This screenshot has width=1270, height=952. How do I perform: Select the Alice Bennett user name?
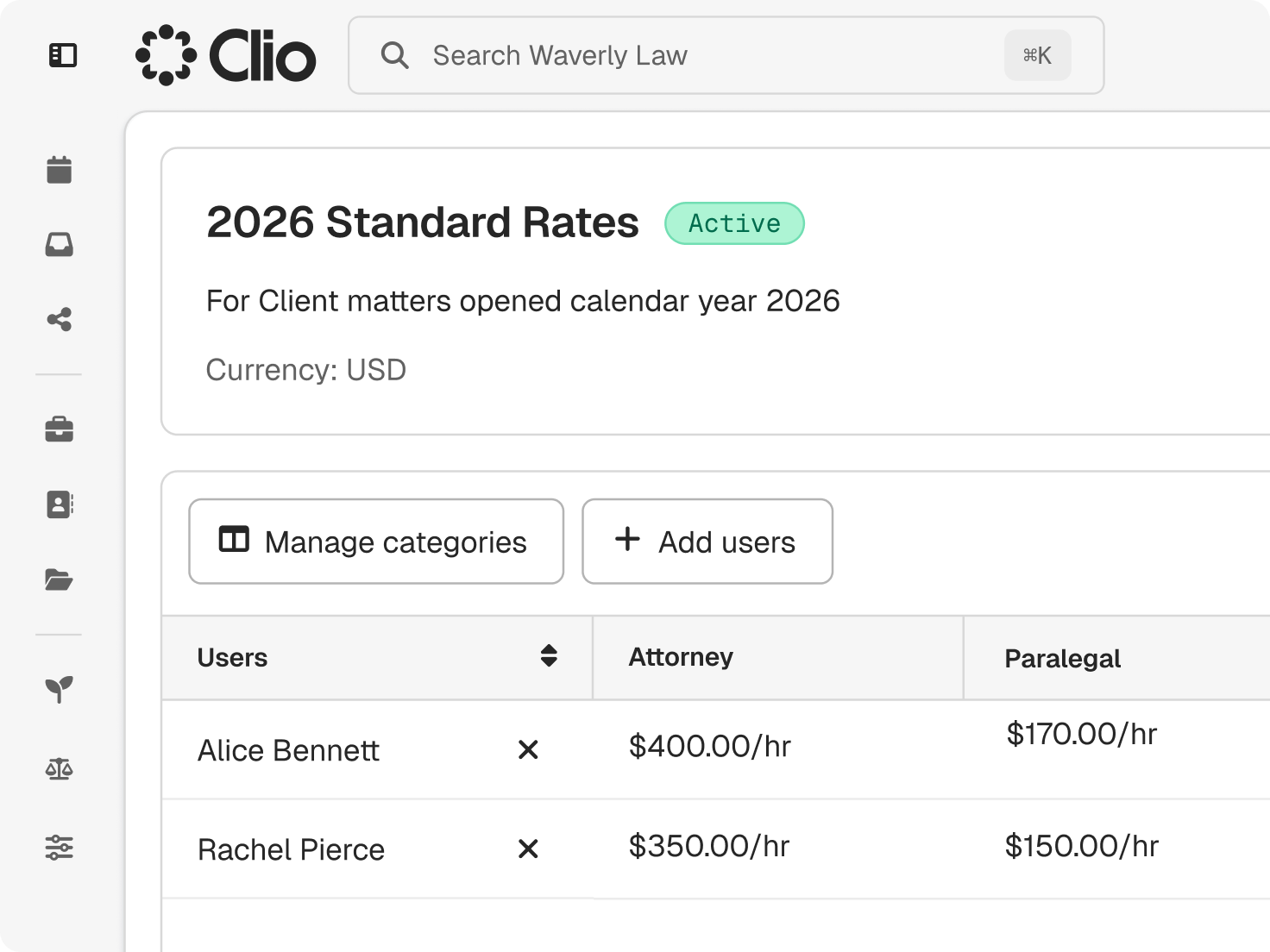[288, 750]
